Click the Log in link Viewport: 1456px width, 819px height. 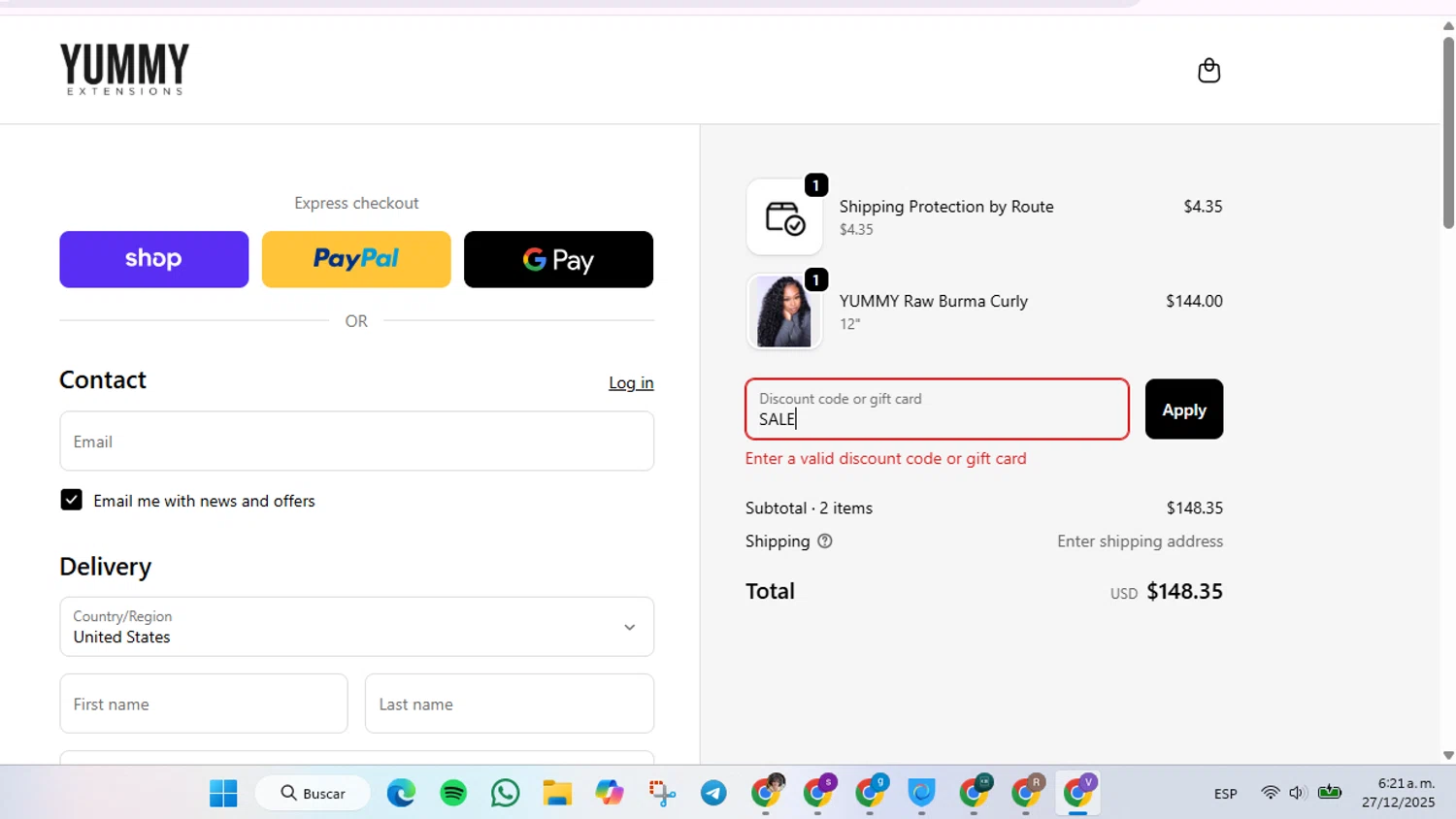click(x=631, y=383)
